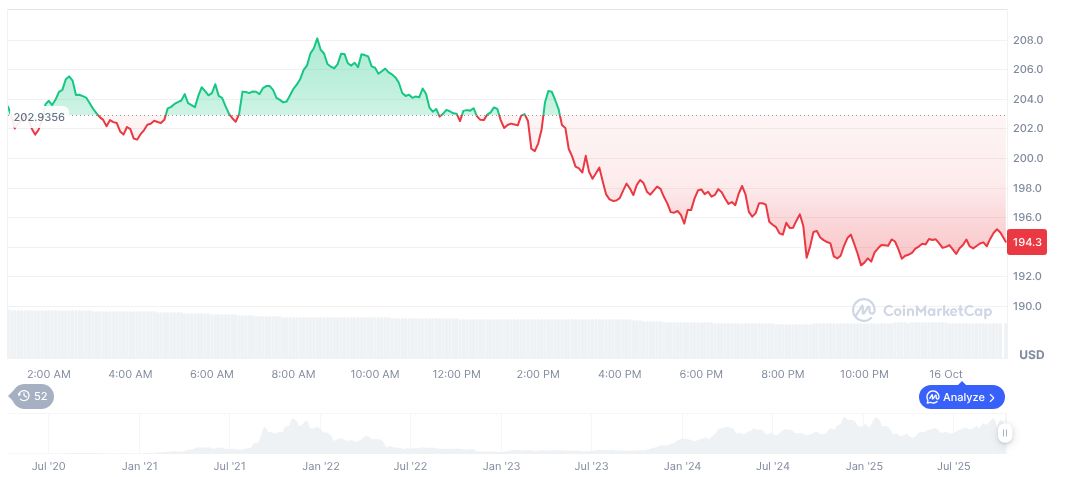Click Jan '22 on the navigator timeline

point(321,466)
